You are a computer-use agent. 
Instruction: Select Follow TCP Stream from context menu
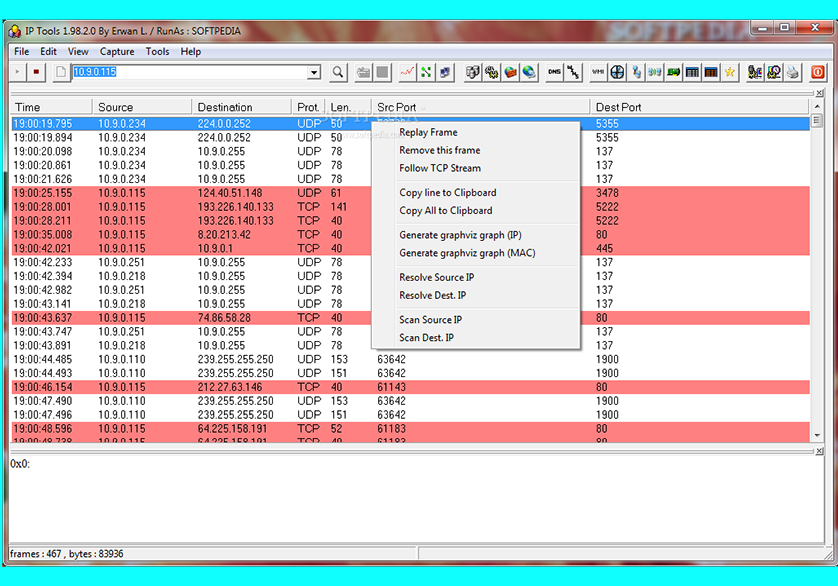pyautogui.click(x=440, y=168)
